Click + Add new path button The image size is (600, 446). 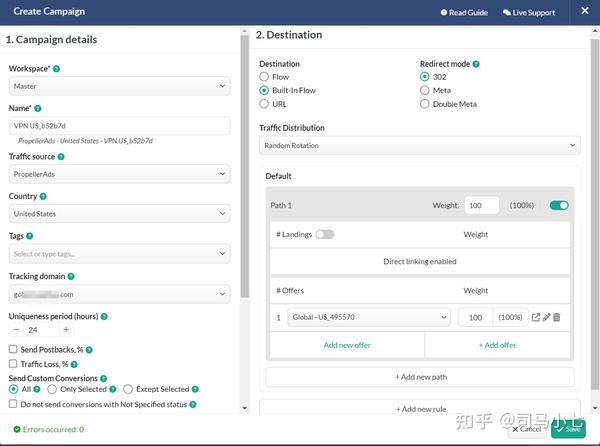tap(420, 377)
